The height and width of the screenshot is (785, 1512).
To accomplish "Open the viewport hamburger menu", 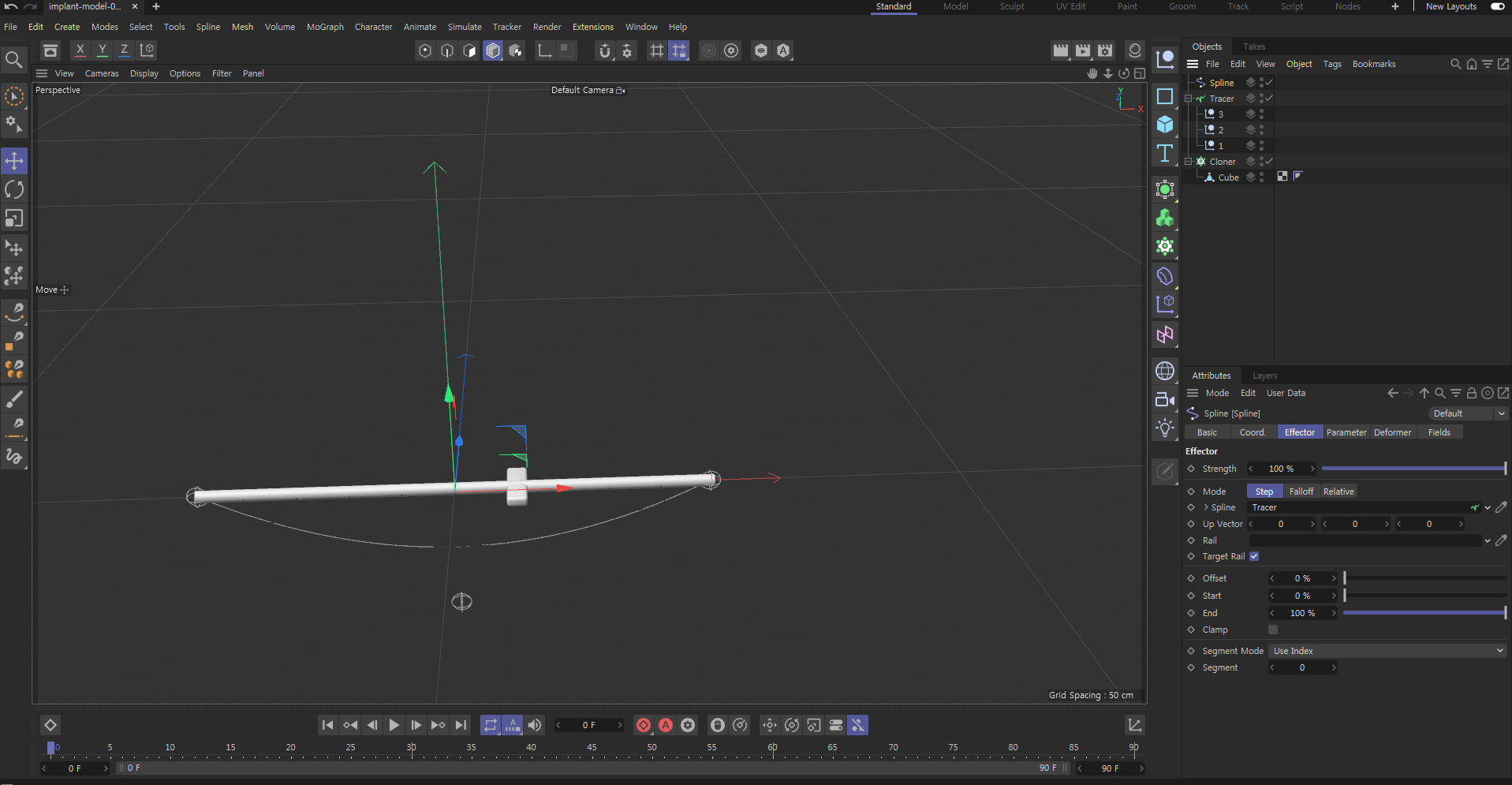I will click(x=42, y=73).
